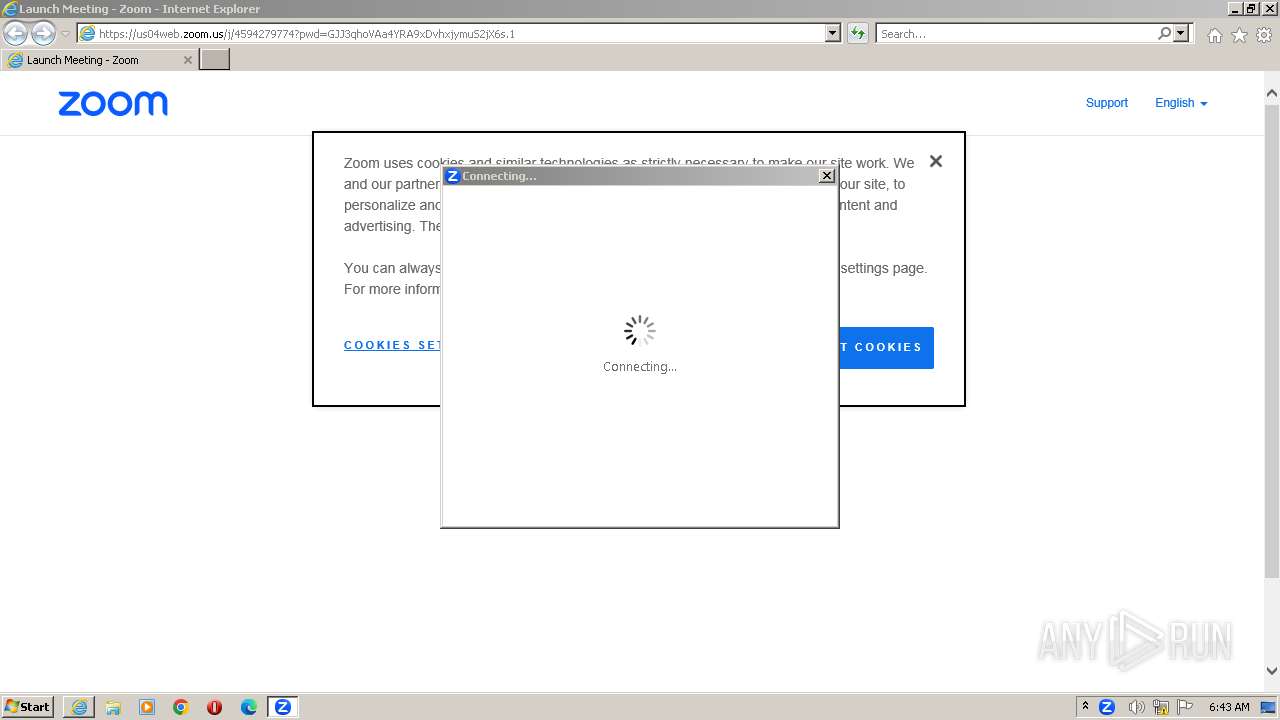Show hidden system tray icons
Screen dimensions: 1280x720
click(x=1085, y=707)
